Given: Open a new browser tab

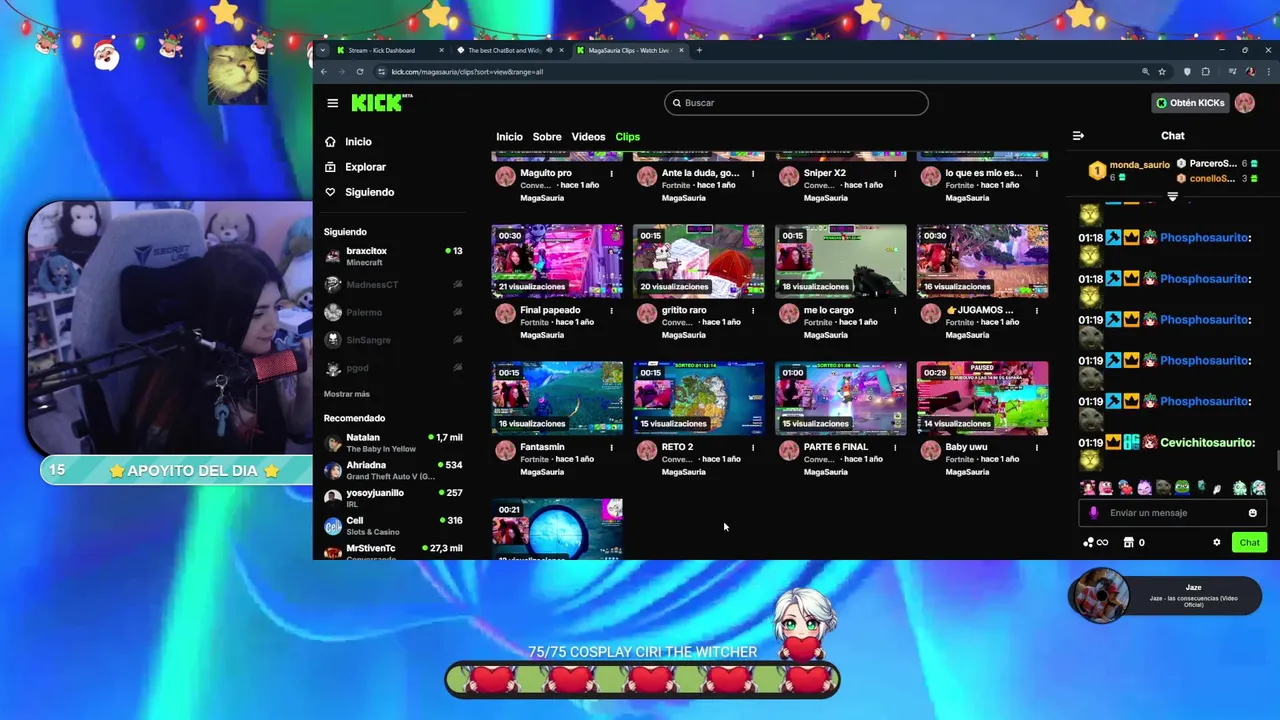Looking at the screenshot, I should [699, 50].
